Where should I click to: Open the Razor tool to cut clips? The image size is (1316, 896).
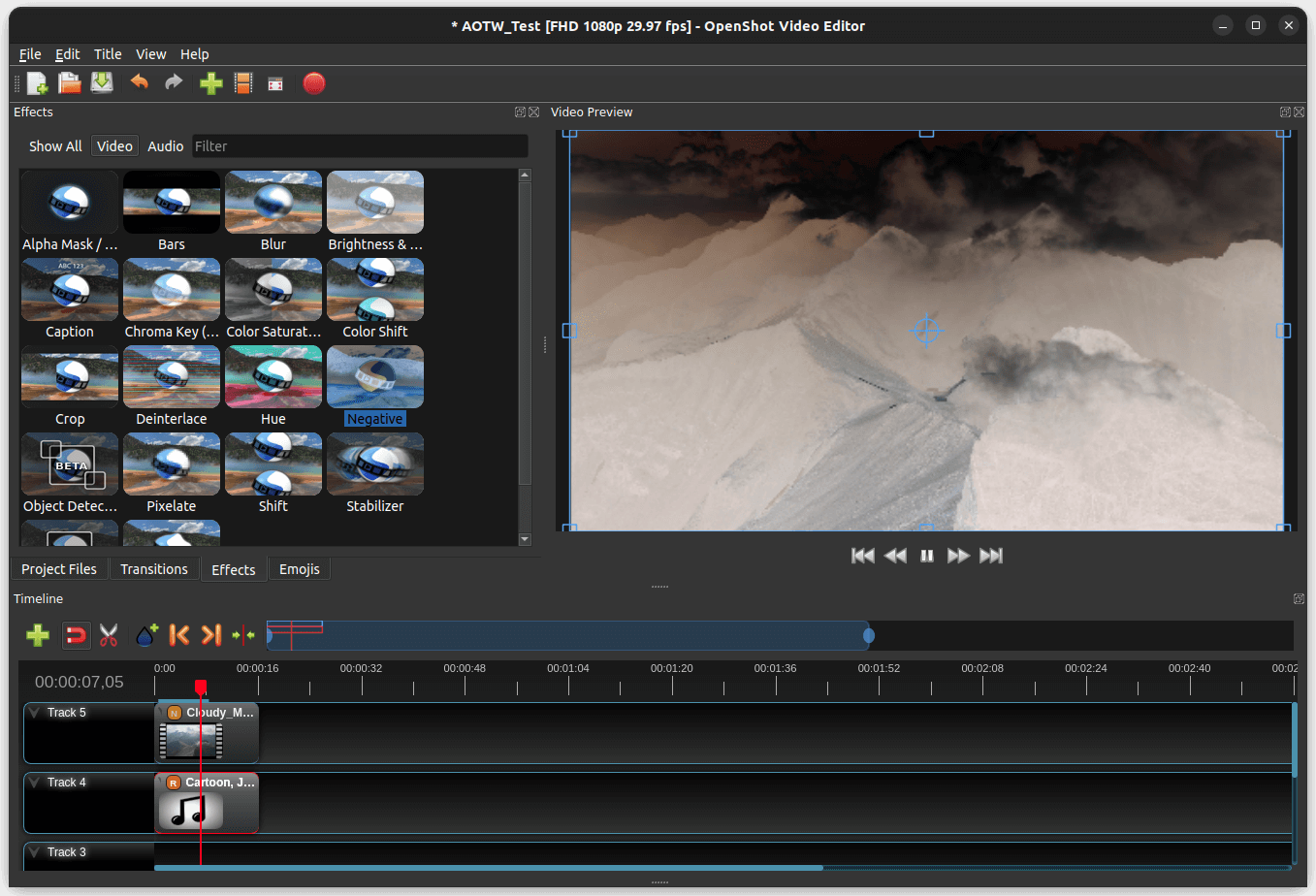point(109,635)
